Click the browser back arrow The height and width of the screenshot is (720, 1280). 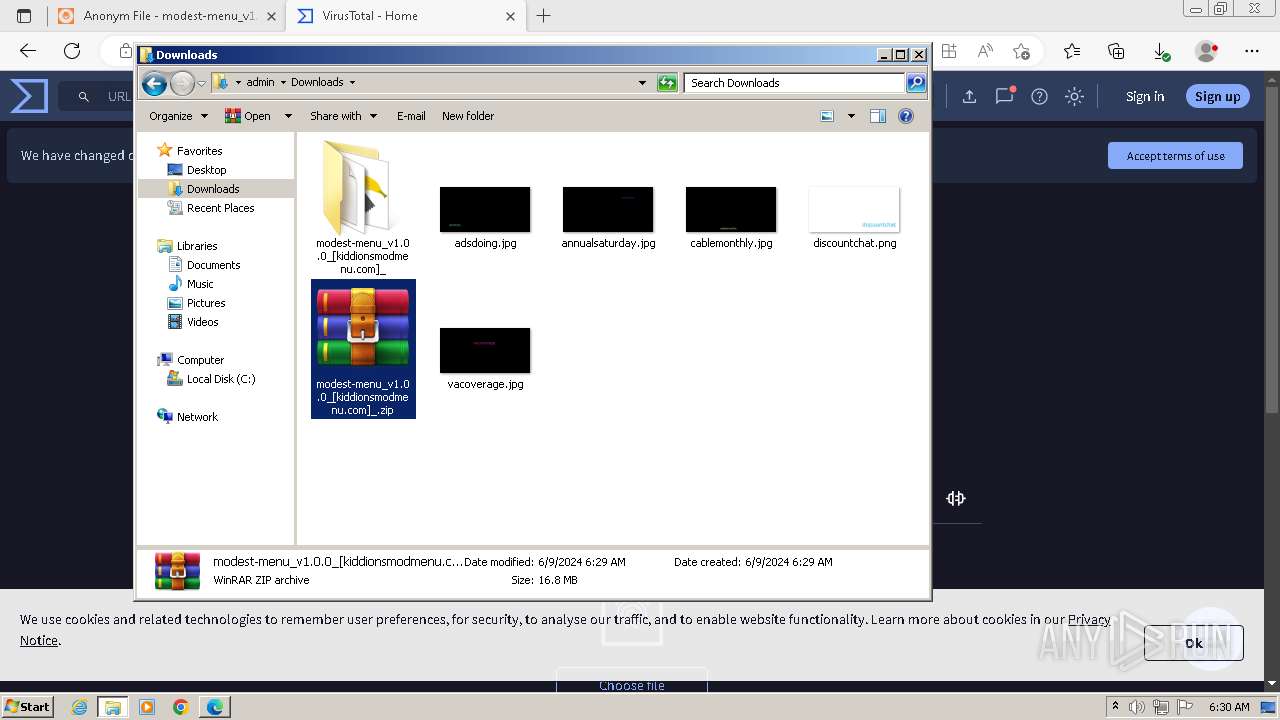28,51
